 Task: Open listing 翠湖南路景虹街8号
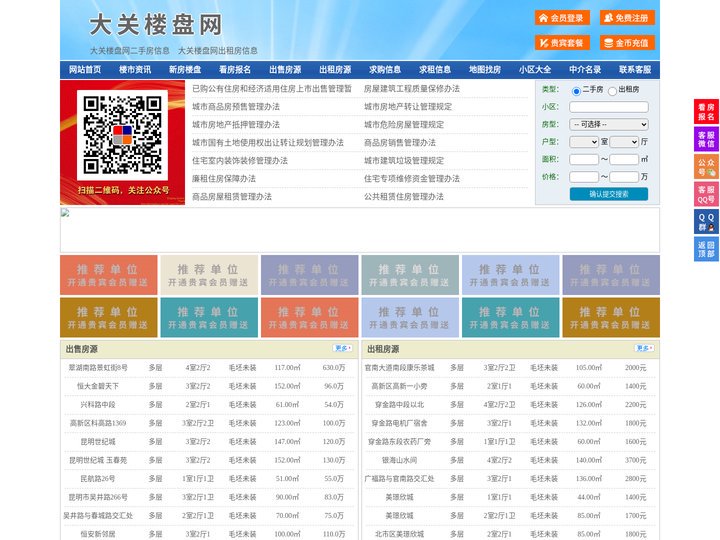[x=98, y=368]
